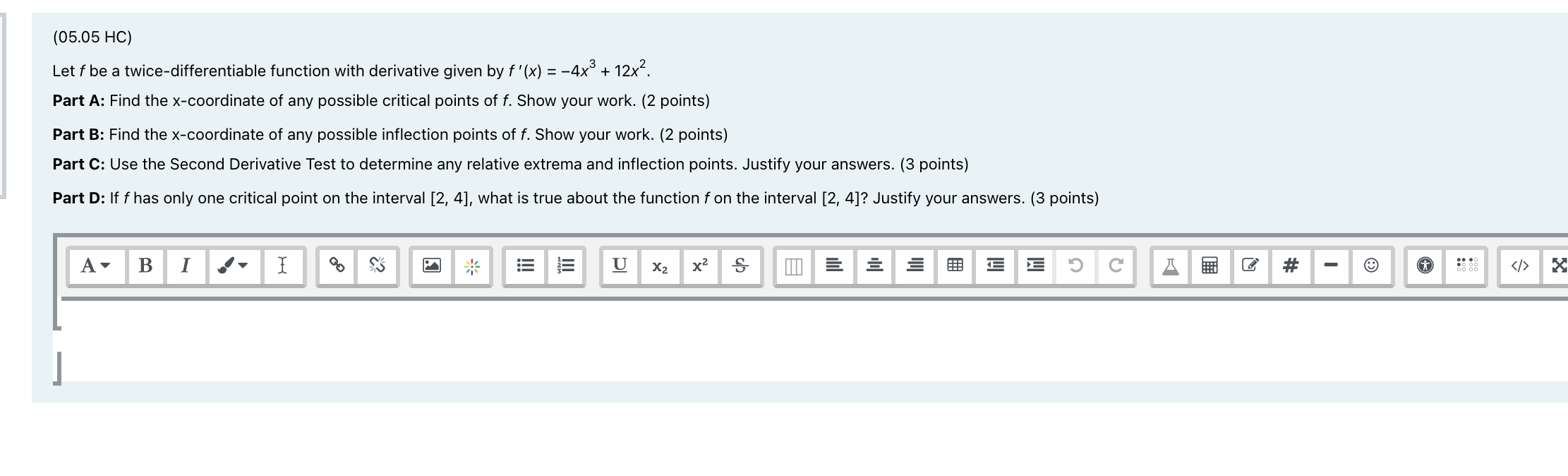Switch to HTML source code view

coord(1519,266)
